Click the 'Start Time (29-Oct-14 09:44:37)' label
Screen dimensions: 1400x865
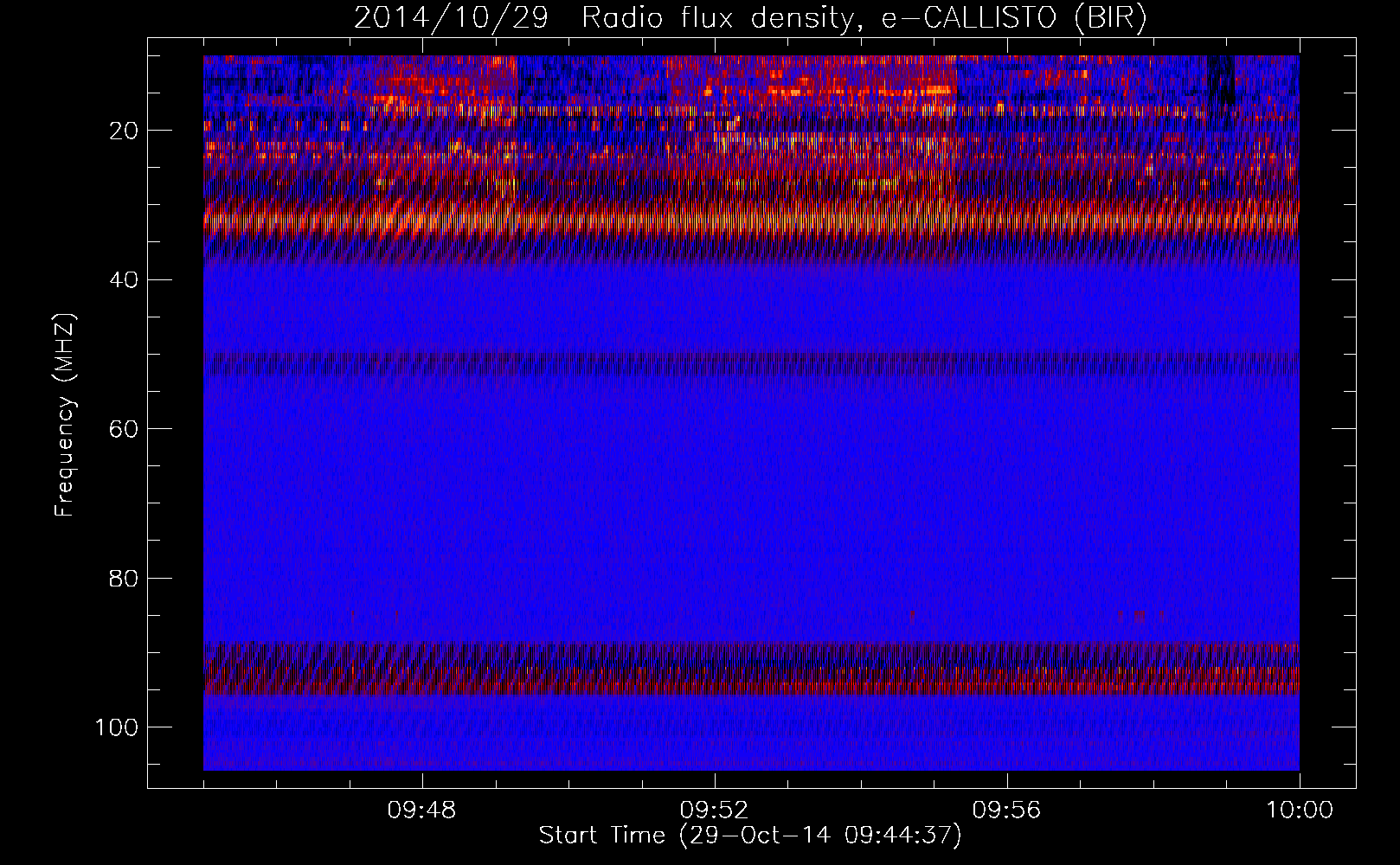[x=750, y=836]
